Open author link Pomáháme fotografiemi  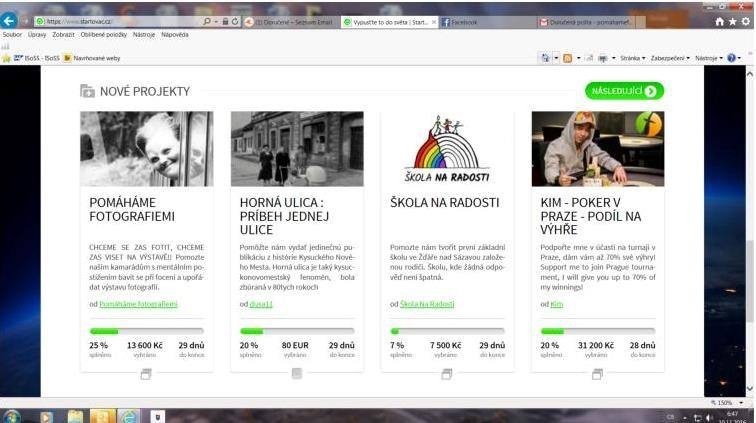[x=138, y=304]
